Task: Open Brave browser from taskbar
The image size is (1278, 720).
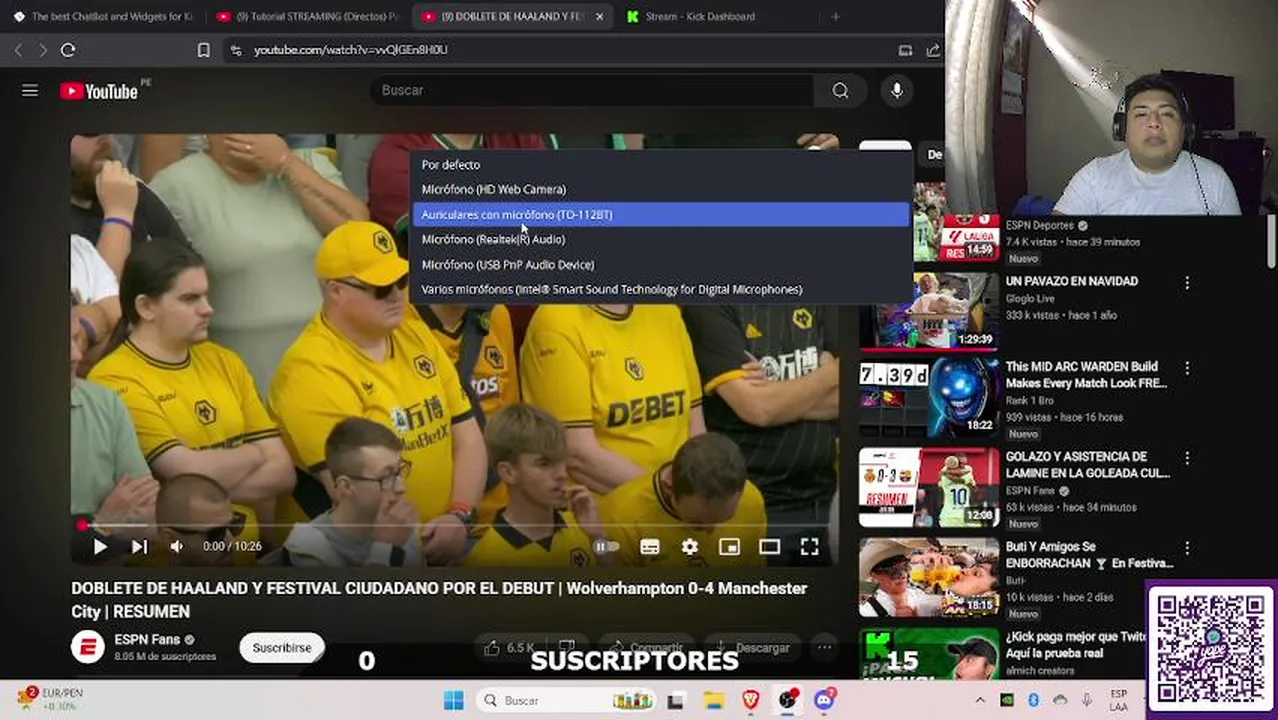Action: pyautogui.click(x=750, y=700)
